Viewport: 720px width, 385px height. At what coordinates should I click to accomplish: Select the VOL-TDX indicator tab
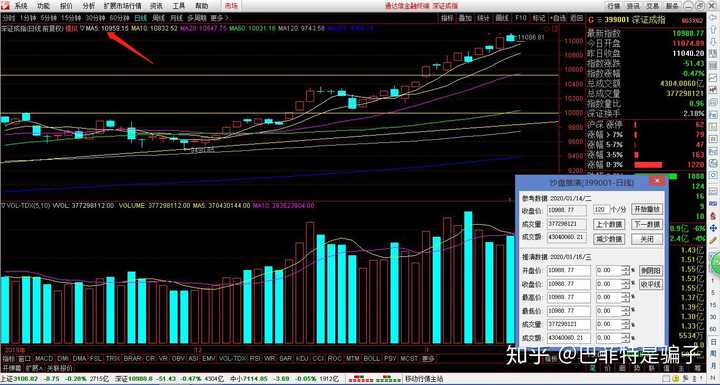tap(232, 358)
